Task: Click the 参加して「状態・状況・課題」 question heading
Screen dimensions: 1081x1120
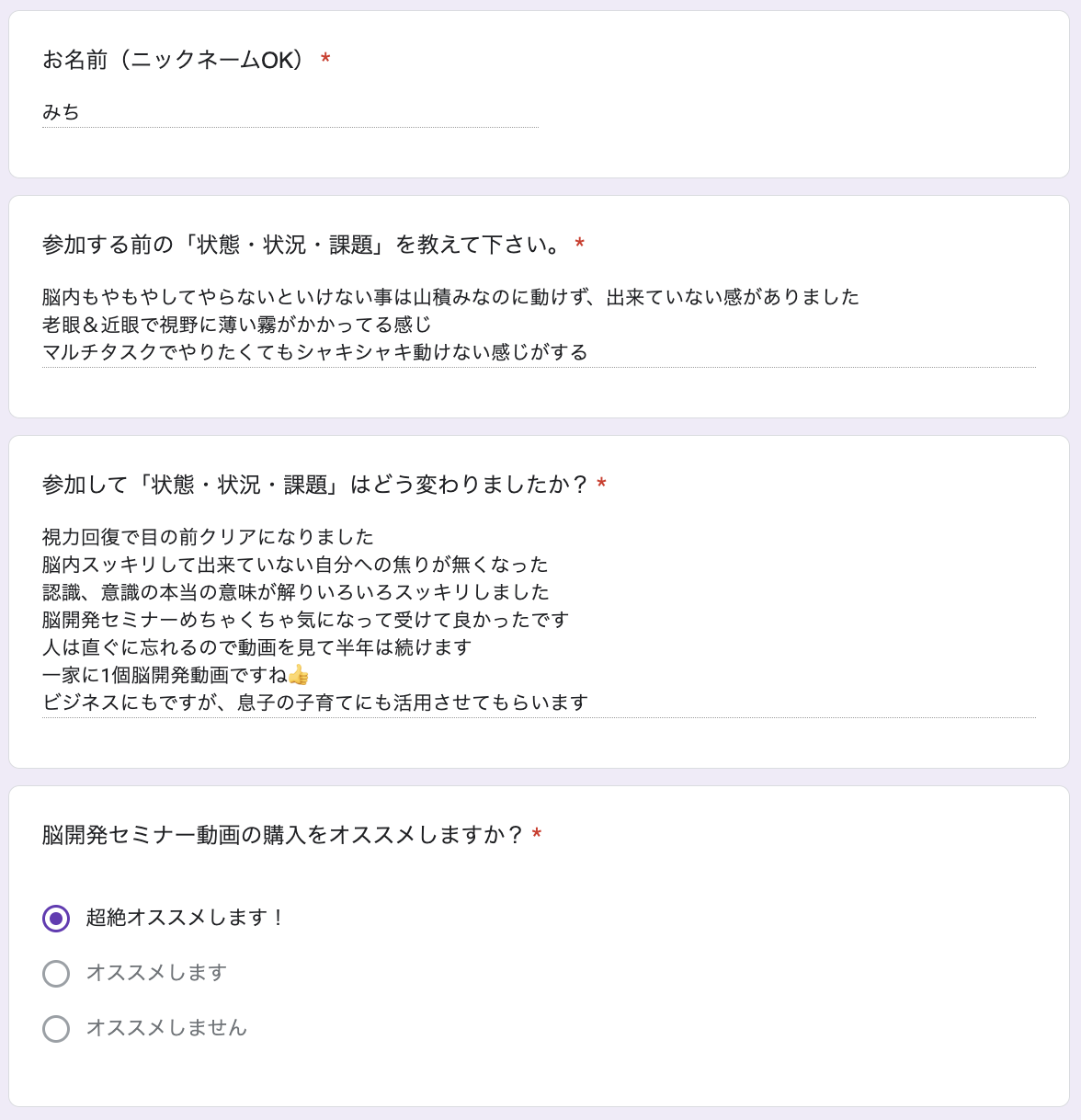Action: 315,485
